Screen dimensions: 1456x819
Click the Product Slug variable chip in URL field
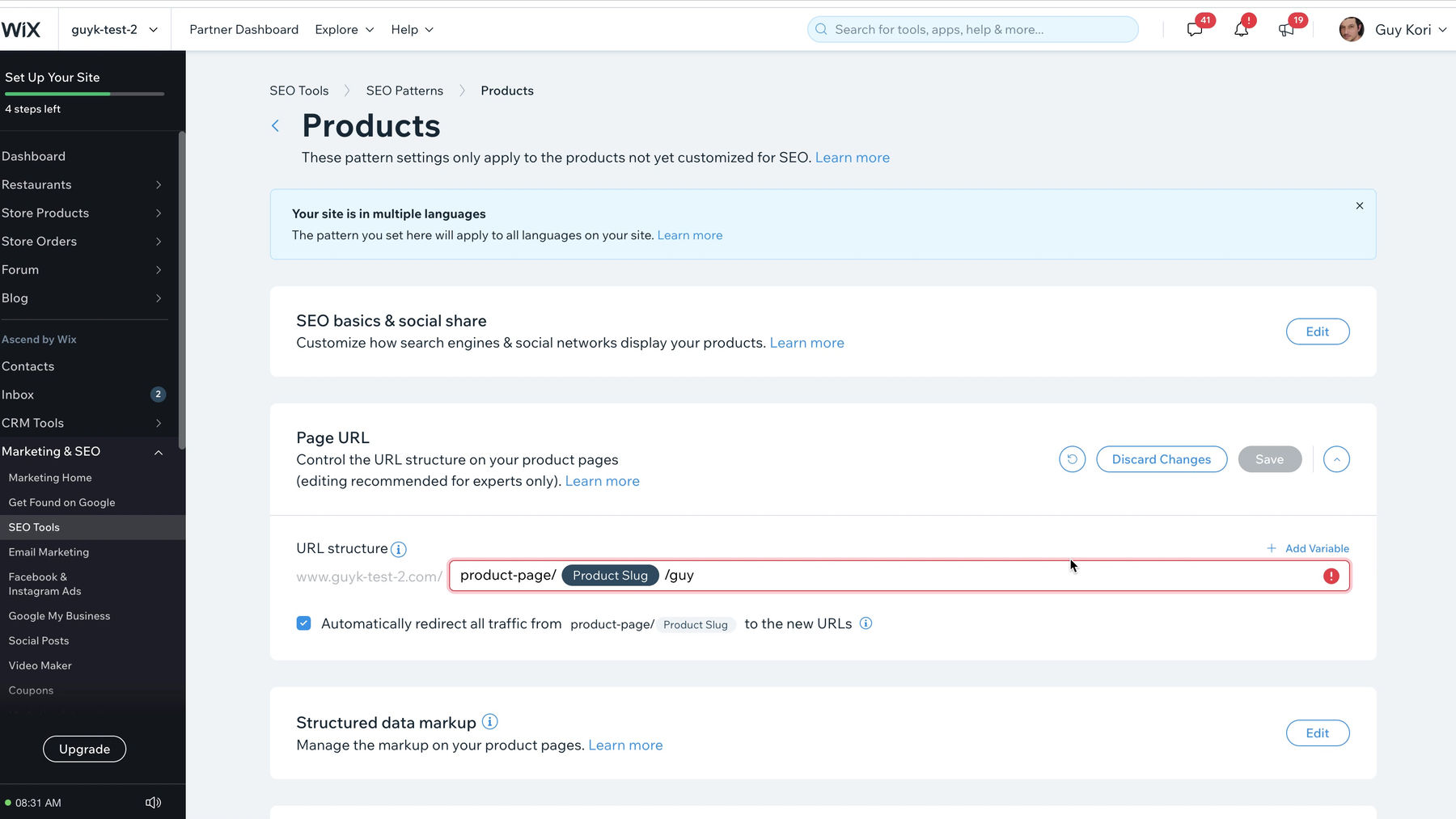point(610,576)
